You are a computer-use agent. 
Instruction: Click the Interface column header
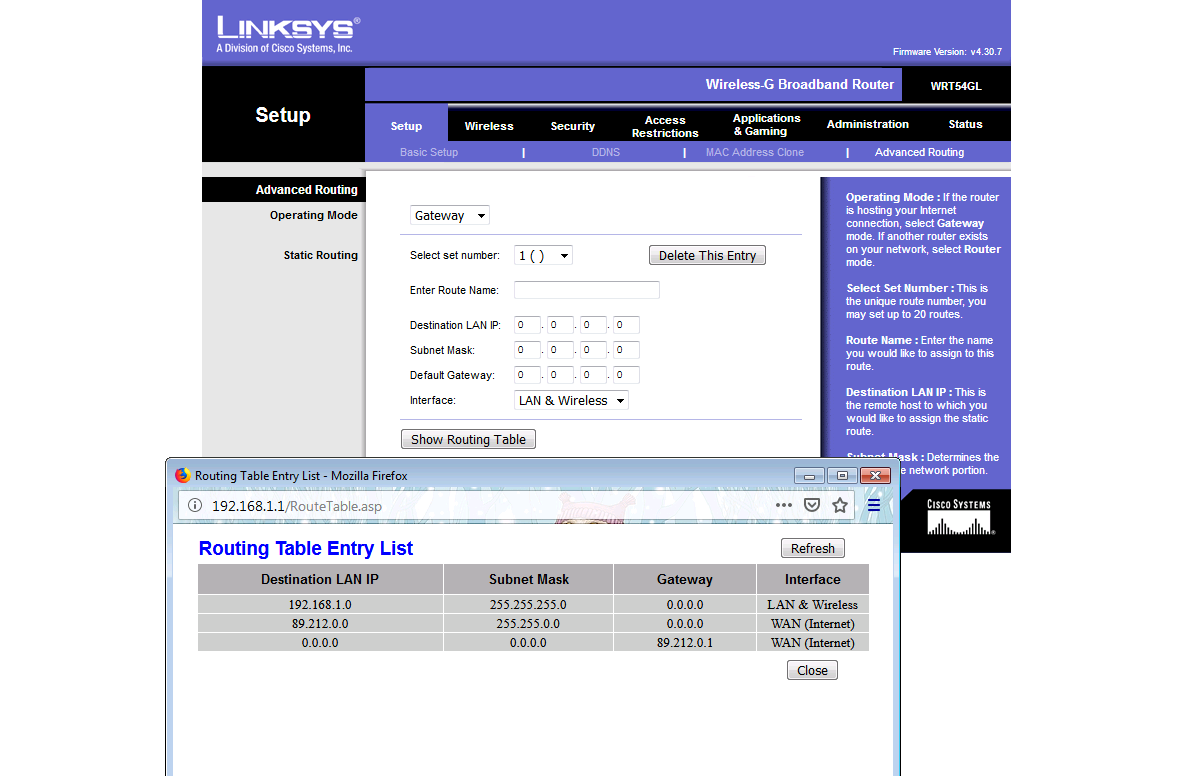[813, 579]
